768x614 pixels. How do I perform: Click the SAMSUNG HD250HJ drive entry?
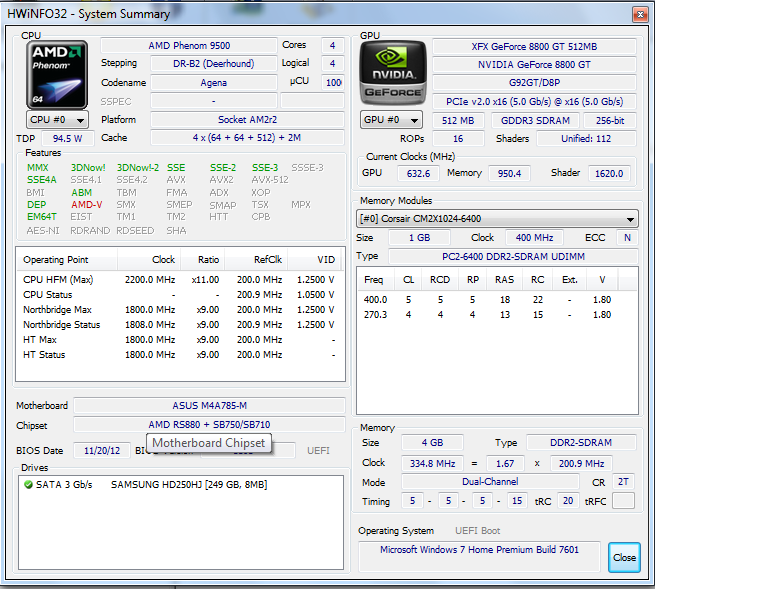[189, 485]
